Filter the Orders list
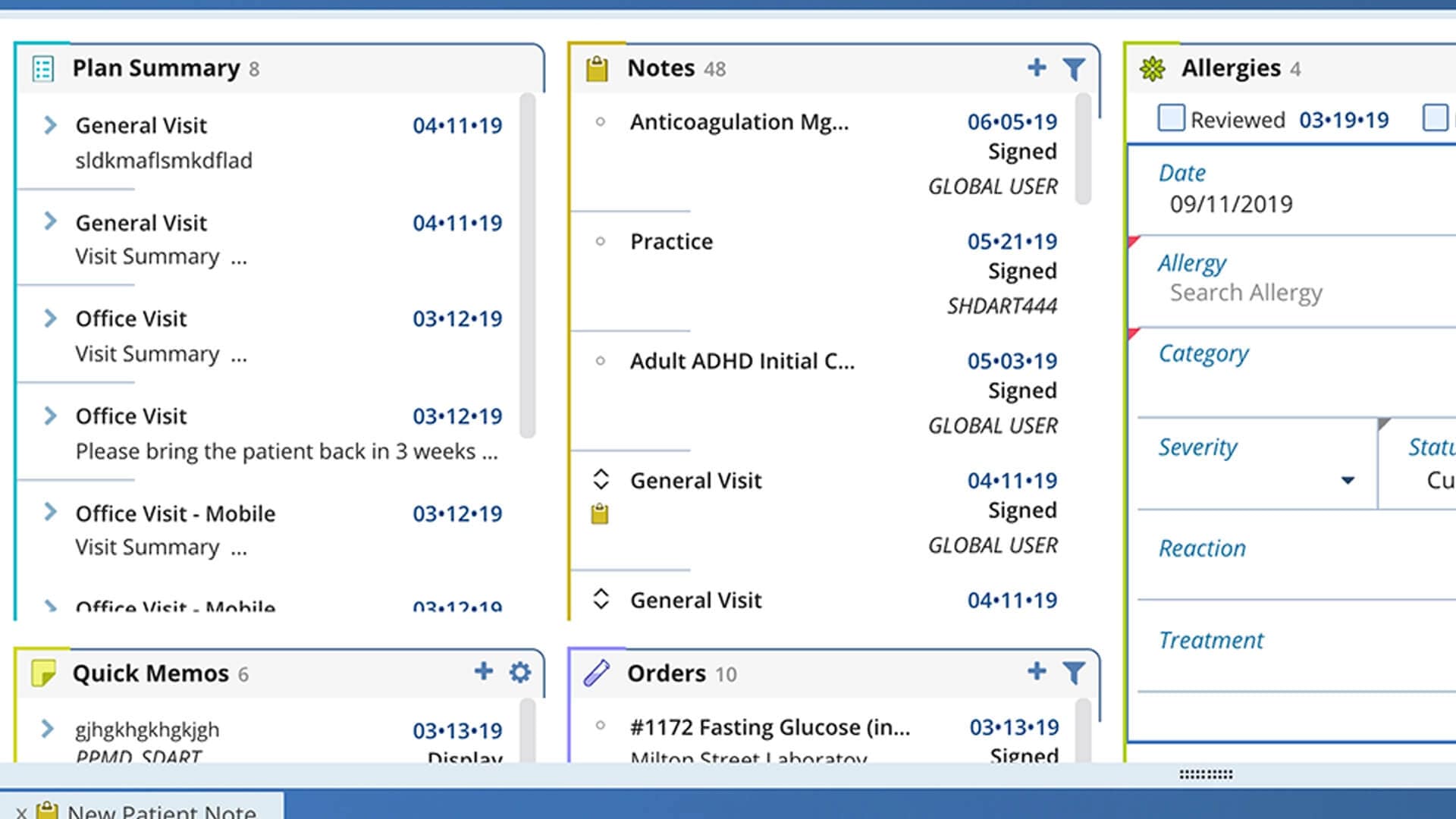Viewport: 1456px width, 819px height. (x=1074, y=673)
